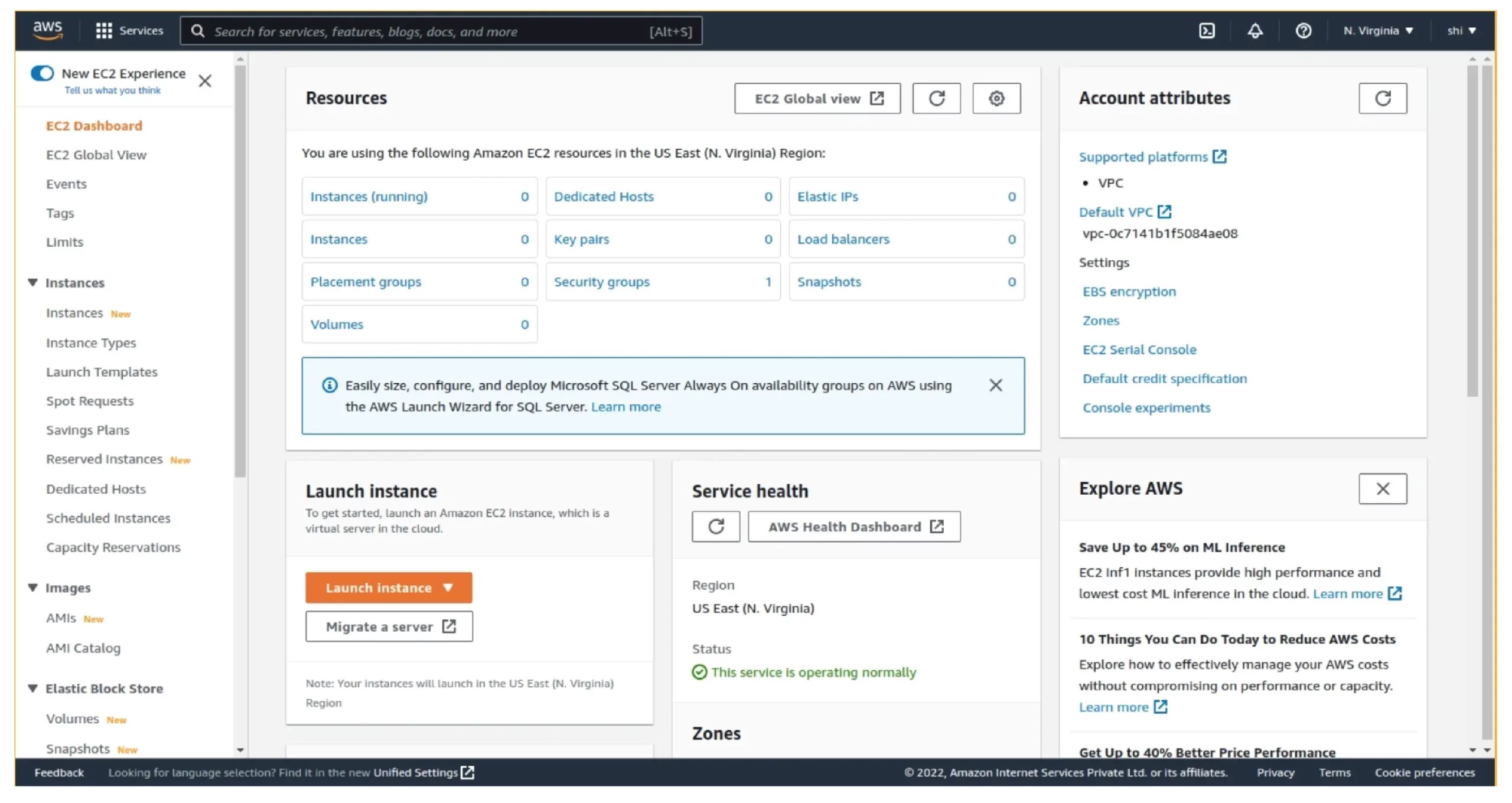The image size is (1512, 803).
Task: Refresh the Service health status
Action: [x=716, y=526]
